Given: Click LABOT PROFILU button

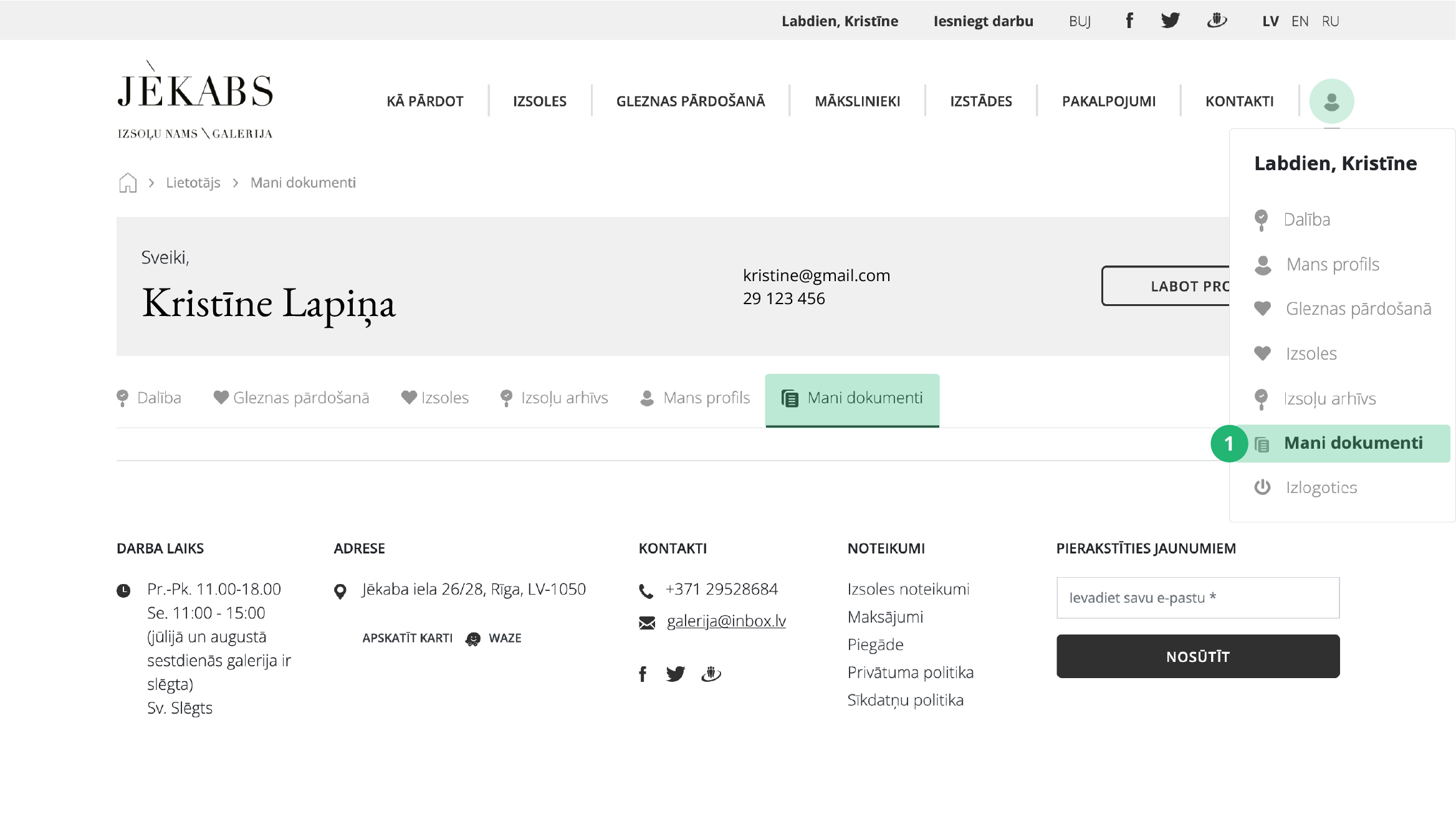Looking at the screenshot, I should (x=1165, y=286).
